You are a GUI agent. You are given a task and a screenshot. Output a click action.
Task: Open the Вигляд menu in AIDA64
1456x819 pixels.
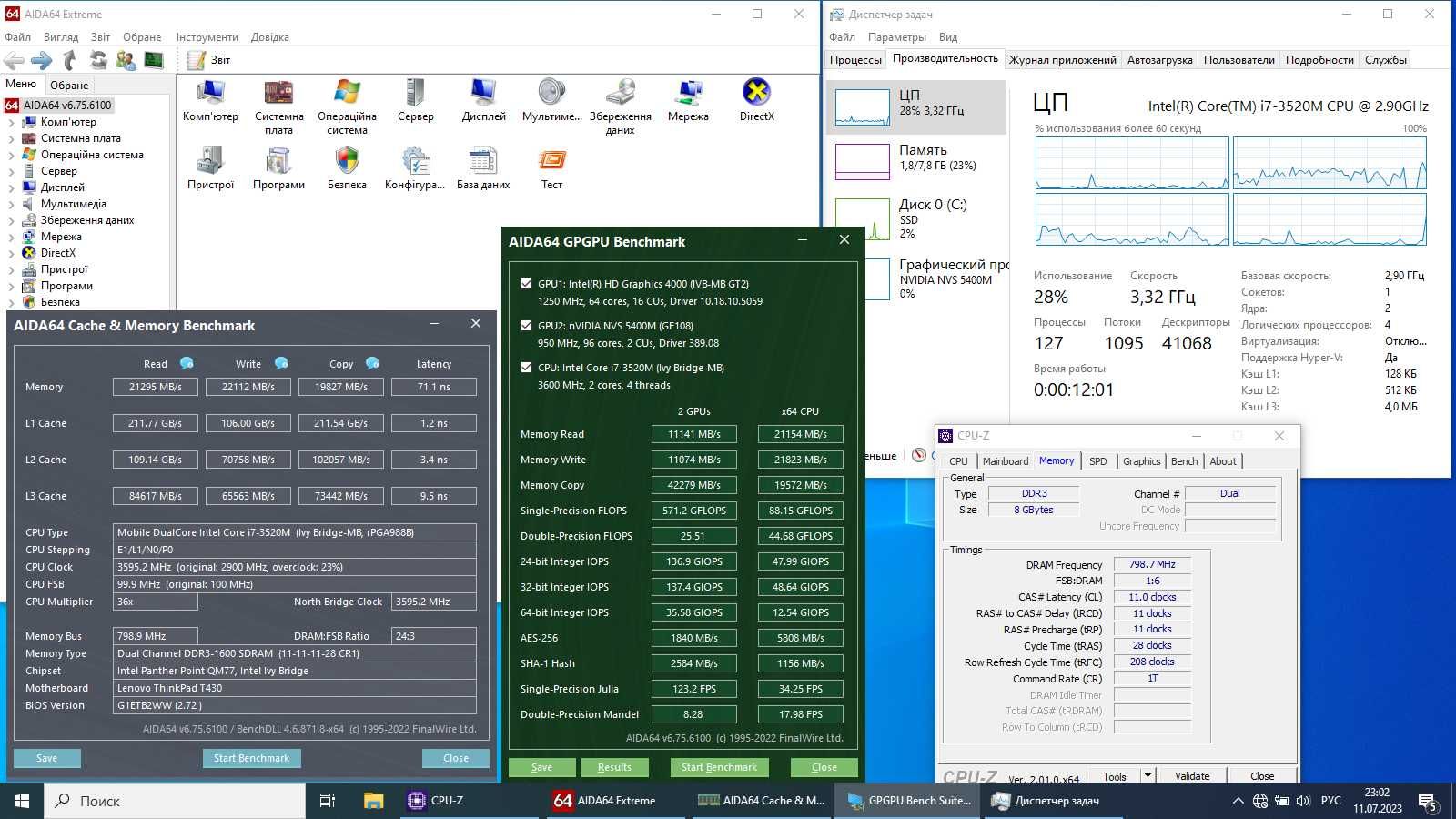point(61,37)
